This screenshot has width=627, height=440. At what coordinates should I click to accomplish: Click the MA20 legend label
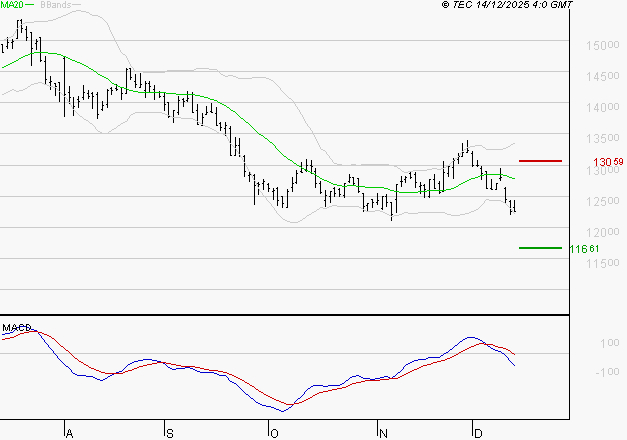pos(12,5)
